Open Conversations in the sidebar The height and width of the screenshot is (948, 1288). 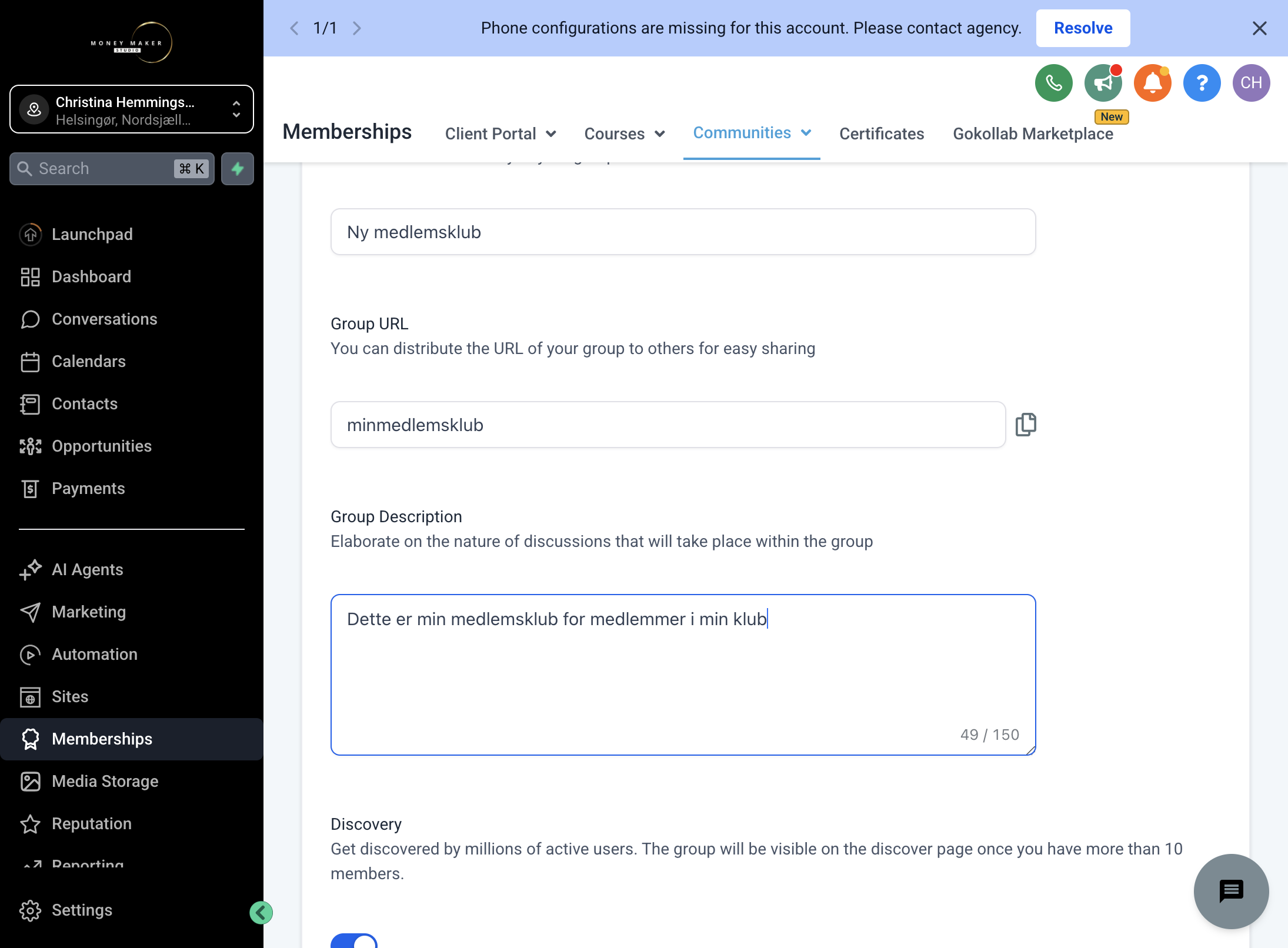tap(132, 319)
